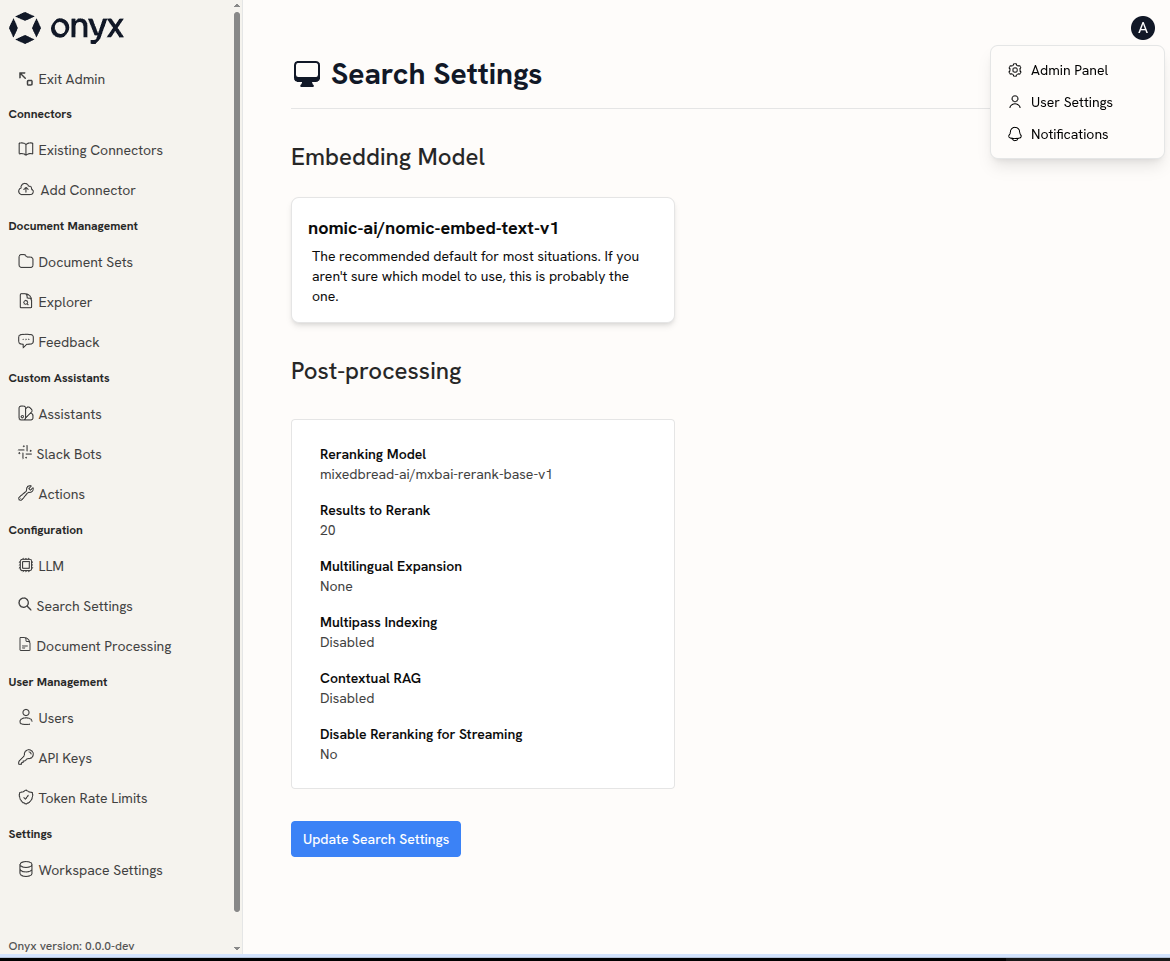
Task: Click the User Settings person icon
Action: pyautogui.click(x=1015, y=102)
